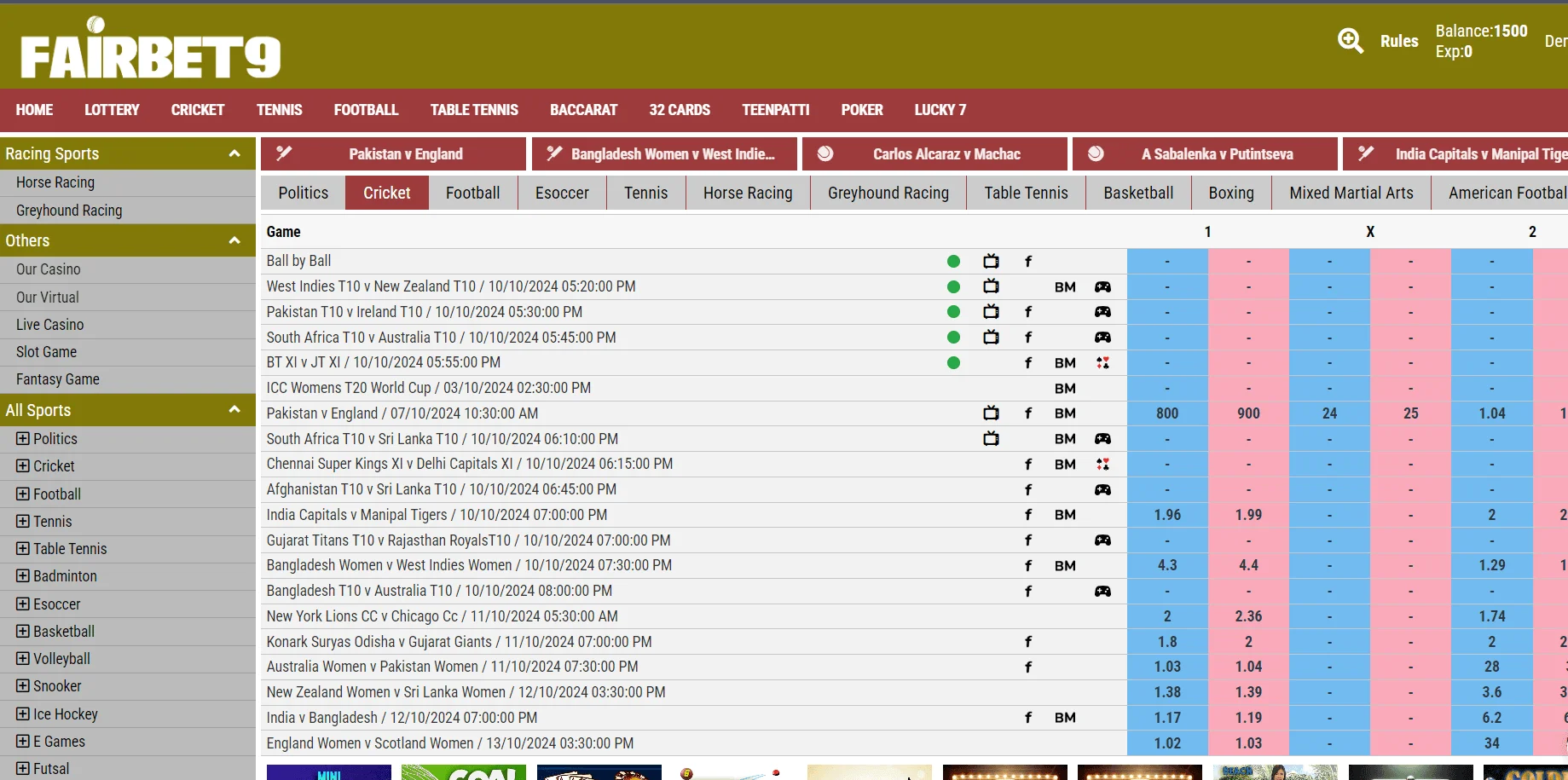Open Australia Women v Pakistan Women match

452,667
